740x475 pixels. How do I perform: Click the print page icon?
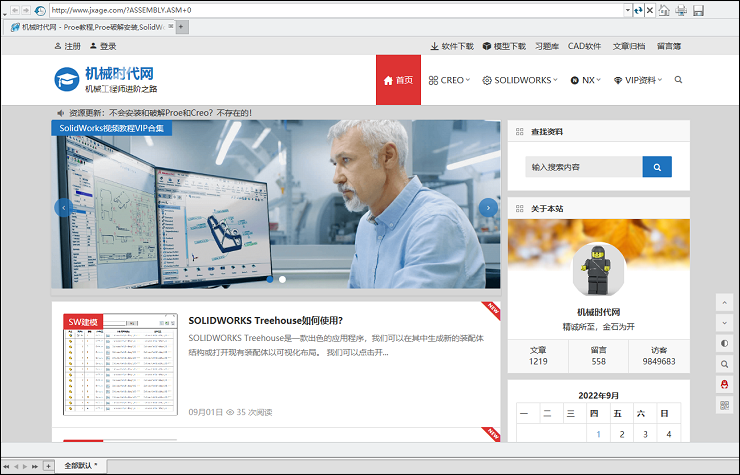pyautogui.click(x=681, y=10)
